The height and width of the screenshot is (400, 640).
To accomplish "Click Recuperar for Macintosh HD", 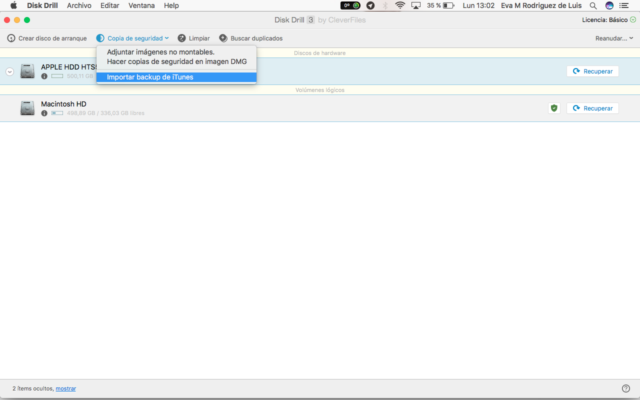I will pyautogui.click(x=593, y=108).
